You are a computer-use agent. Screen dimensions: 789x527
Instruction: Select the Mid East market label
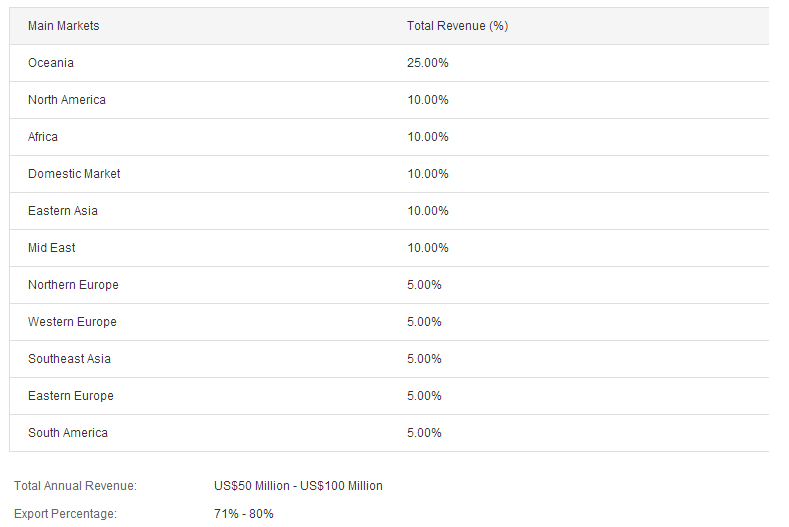coord(52,248)
